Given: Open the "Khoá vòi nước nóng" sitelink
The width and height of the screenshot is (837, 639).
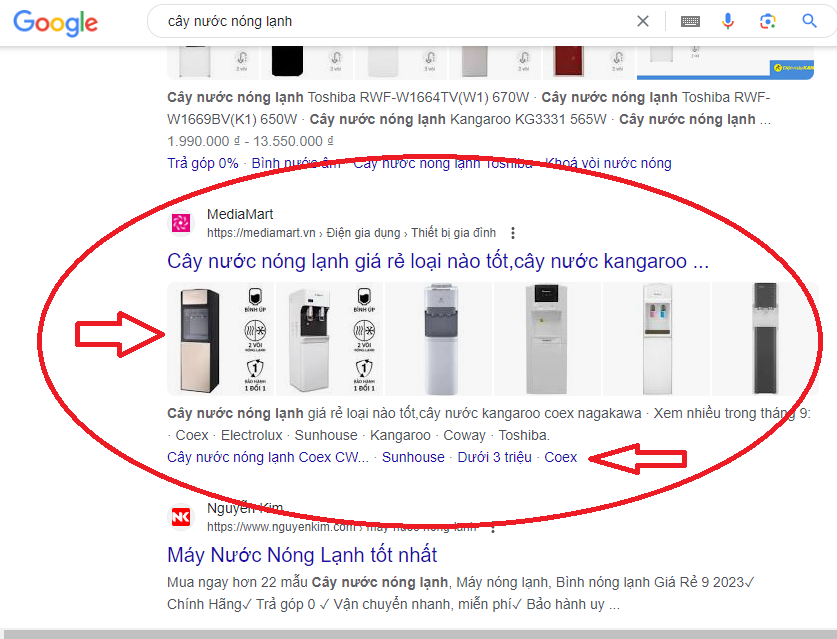Looking at the screenshot, I should coord(609,163).
